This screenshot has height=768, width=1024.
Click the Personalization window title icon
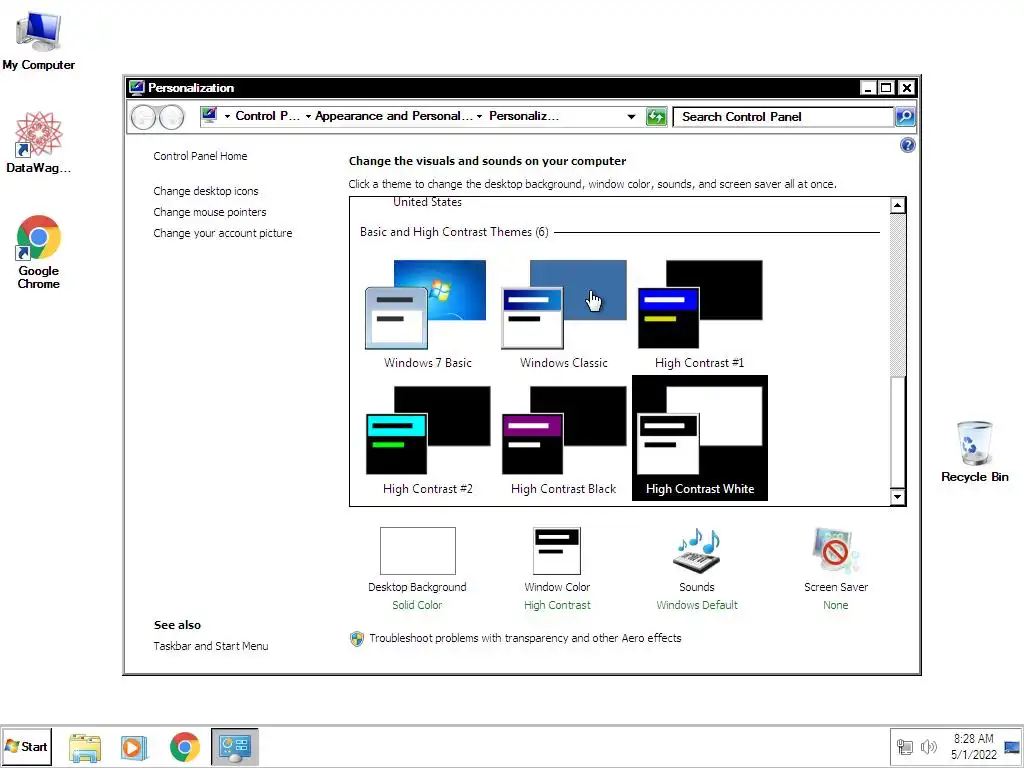pyautogui.click(x=136, y=88)
